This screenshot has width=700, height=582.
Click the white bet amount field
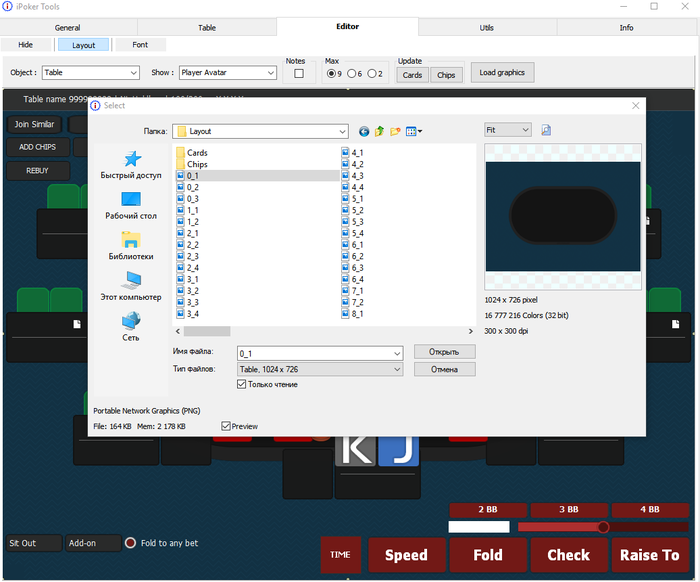pyautogui.click(x=479, y=527)
